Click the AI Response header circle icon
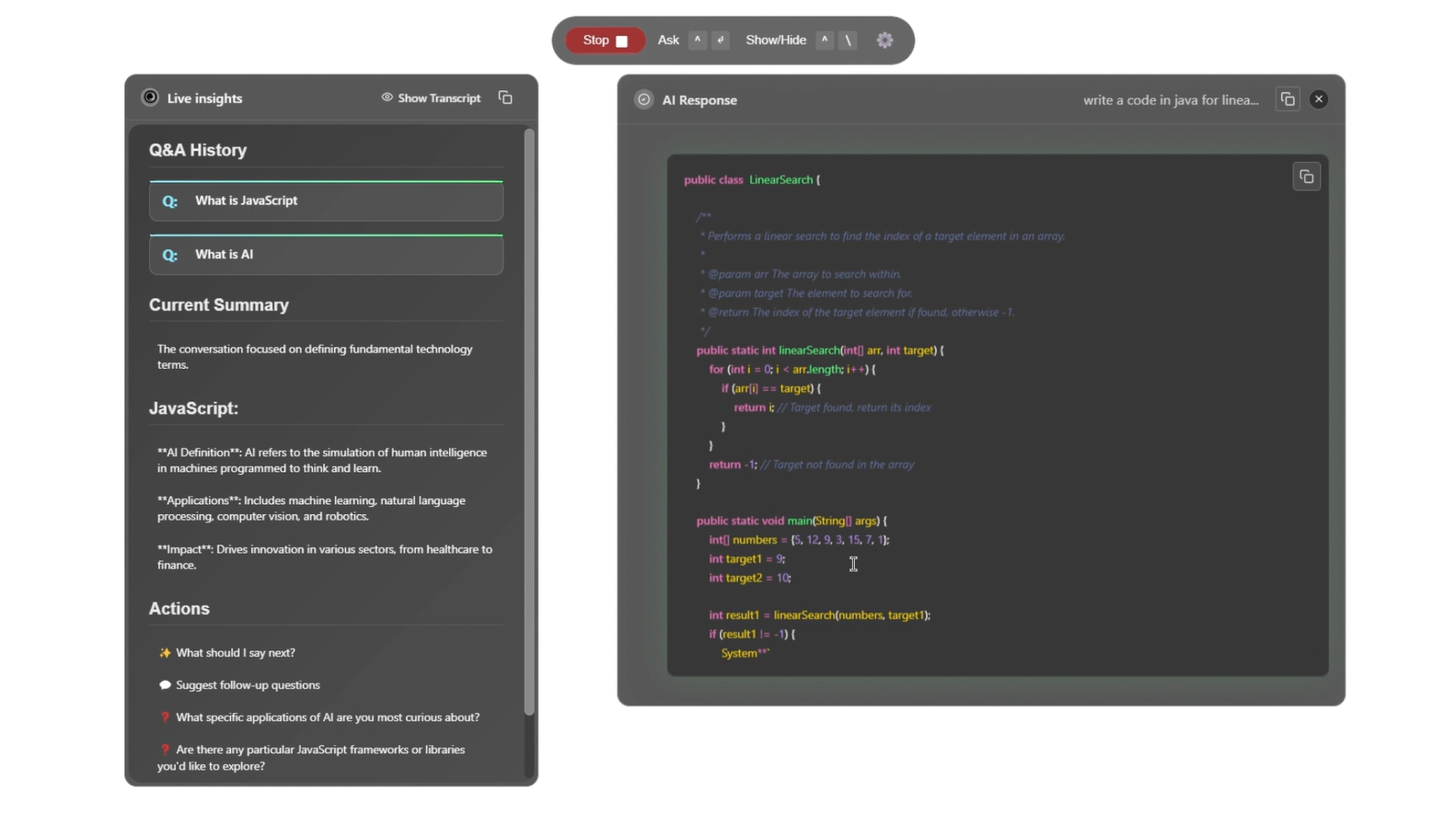 pyautogui.click(x=644, y=99)
